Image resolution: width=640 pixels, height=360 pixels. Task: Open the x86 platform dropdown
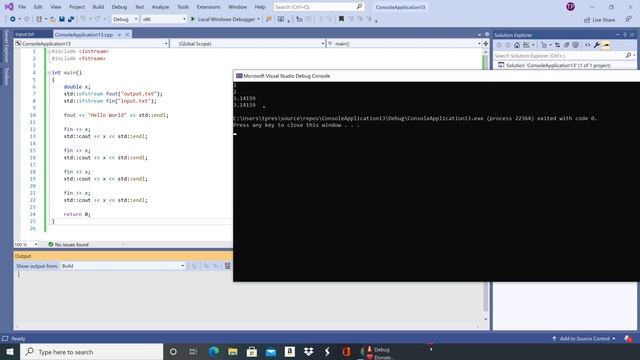tap(164, 19)
